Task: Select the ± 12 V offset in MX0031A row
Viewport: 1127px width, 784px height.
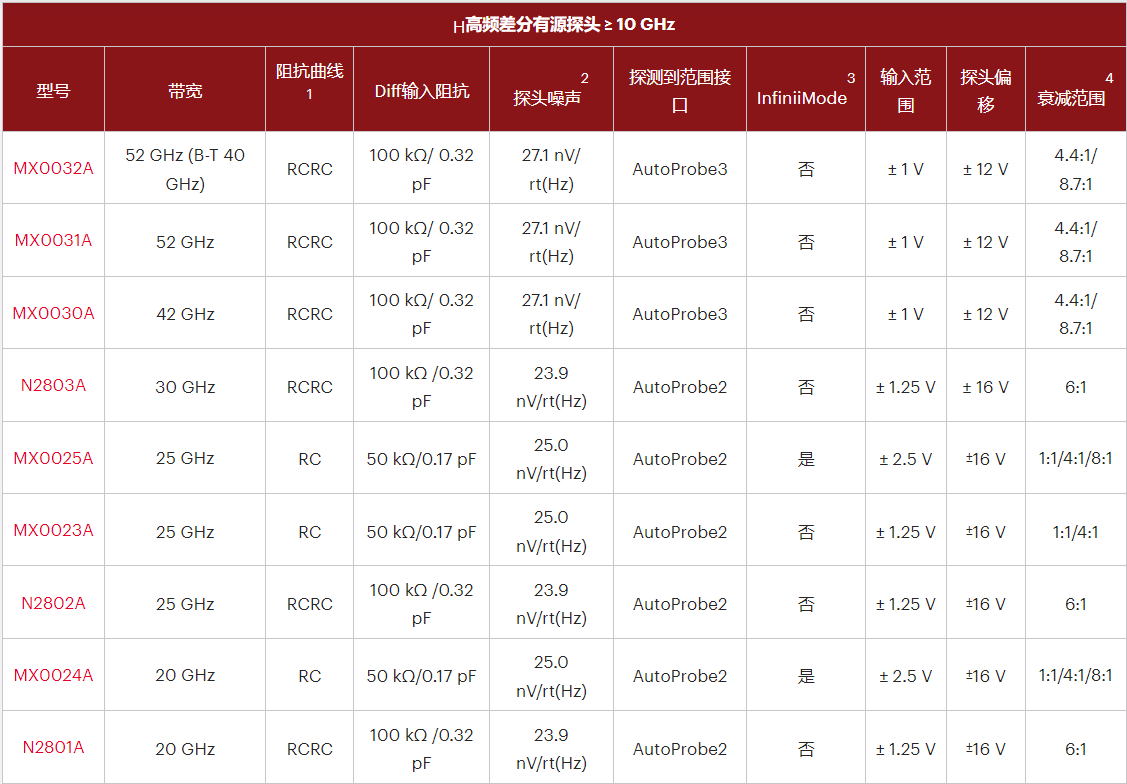Action: [985, 242]
